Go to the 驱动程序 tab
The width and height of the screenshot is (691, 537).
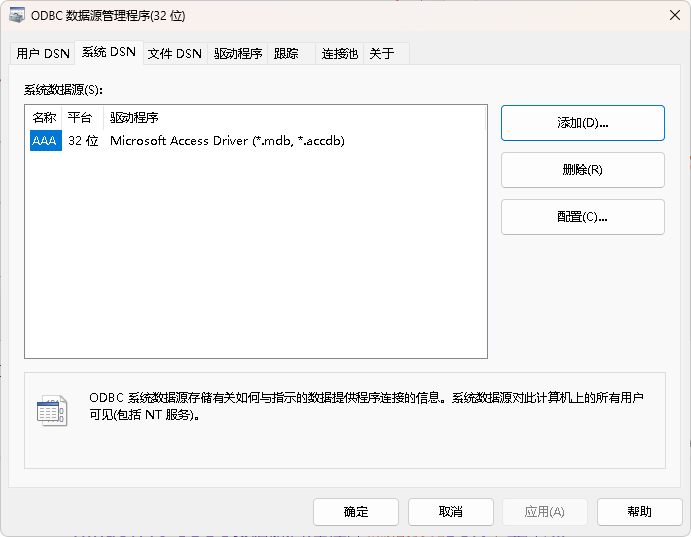pos(237,54)
